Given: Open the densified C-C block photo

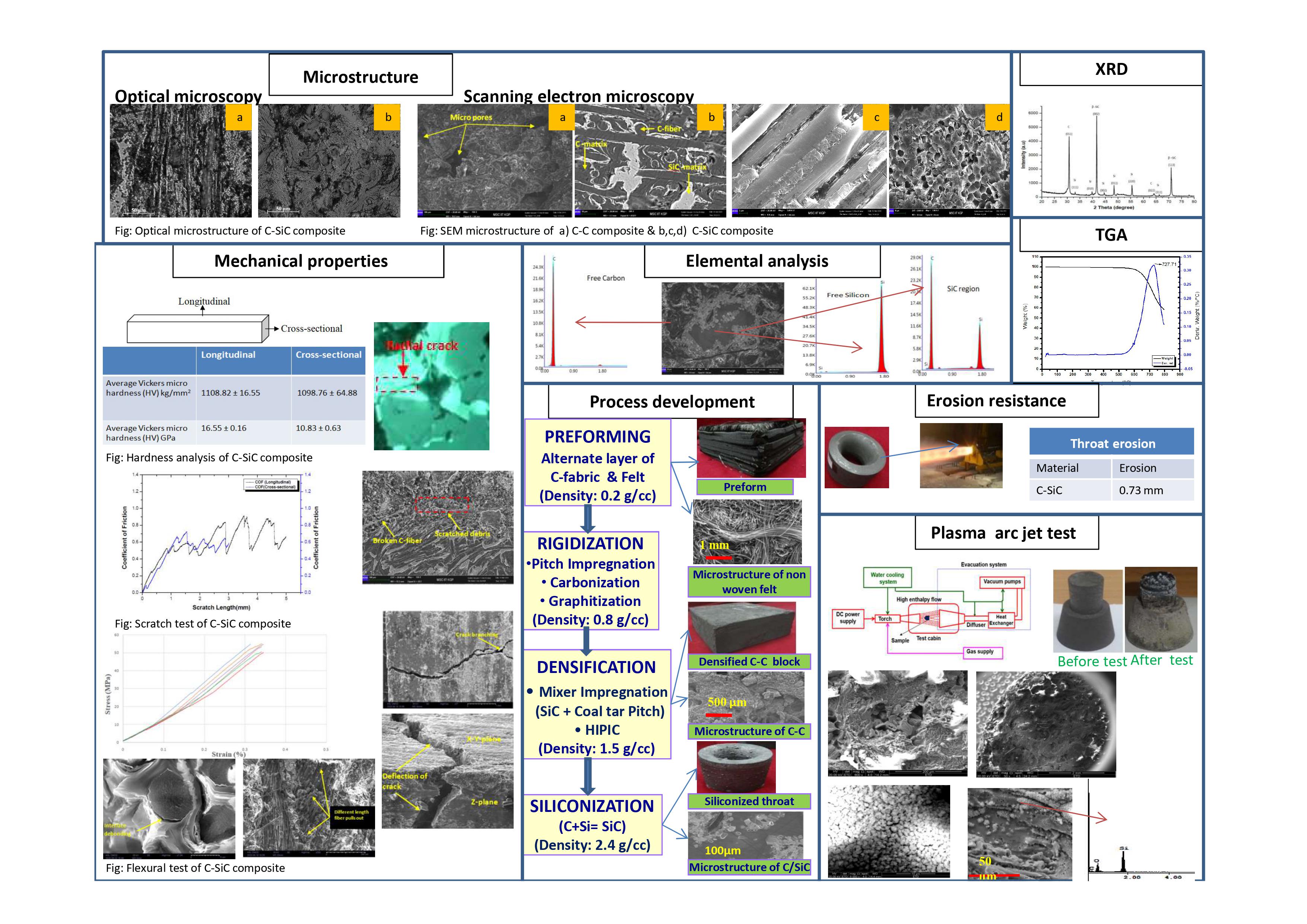Looking at the screenshot, I should pyautogui.click(x=742, y=628).
